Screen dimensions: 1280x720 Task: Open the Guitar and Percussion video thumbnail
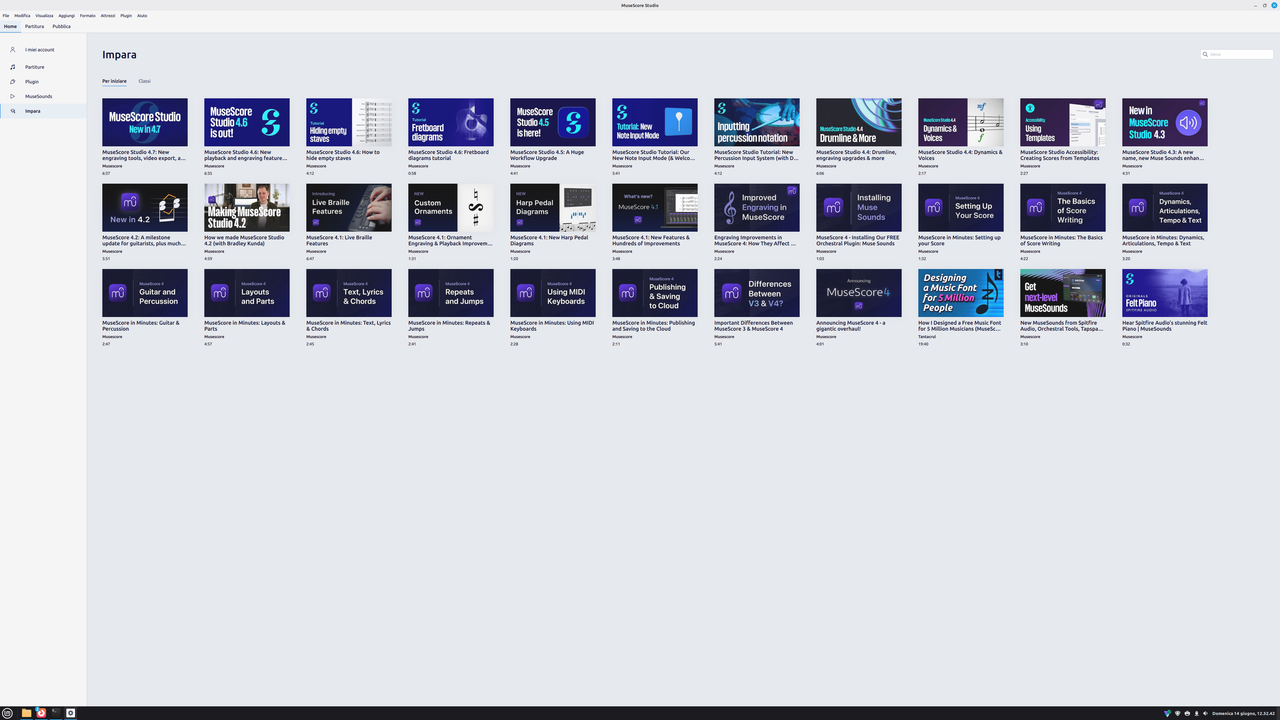click(x=145, y=293)
